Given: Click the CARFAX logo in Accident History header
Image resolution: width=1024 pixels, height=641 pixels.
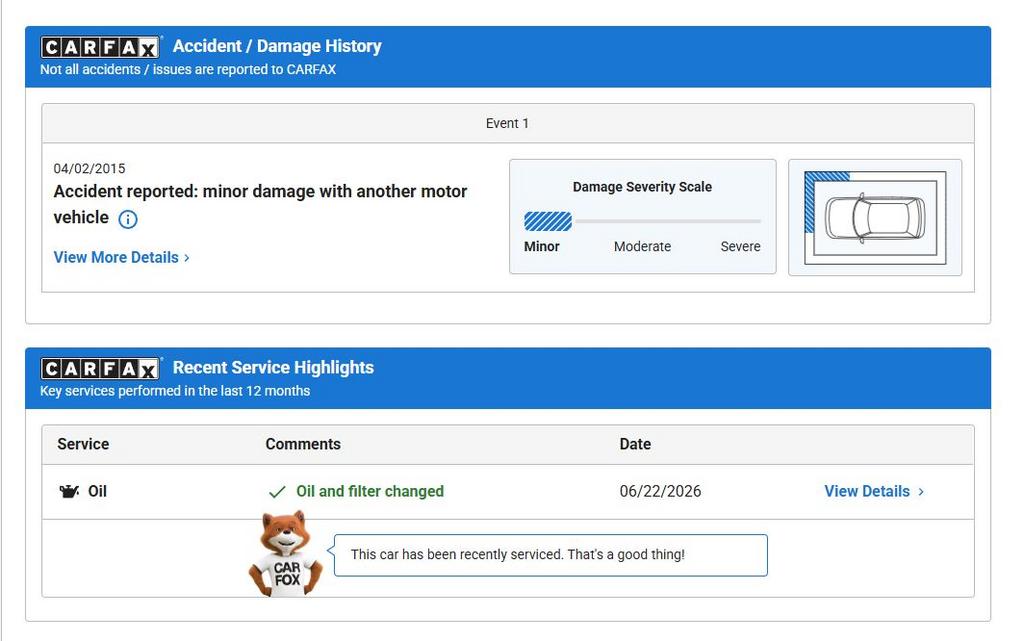Looking at the screenshot, I should pos(100,47).
